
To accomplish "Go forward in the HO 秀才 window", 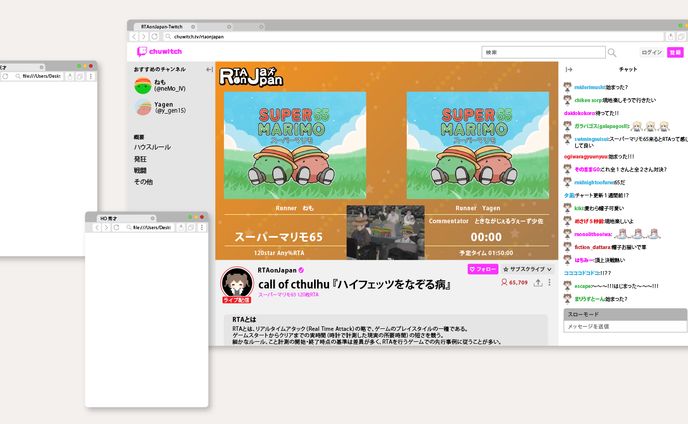I will click(x=106, y=227).
